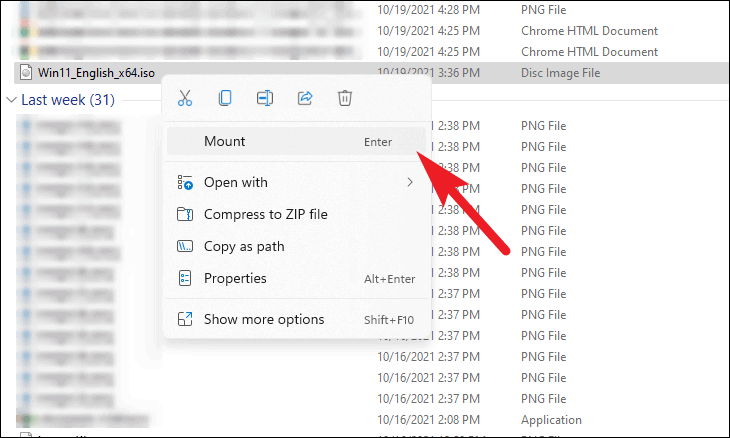This screenshot has height=438, width=730.
Task: Click the Disc Image File type cell
Action: (561, 73)
